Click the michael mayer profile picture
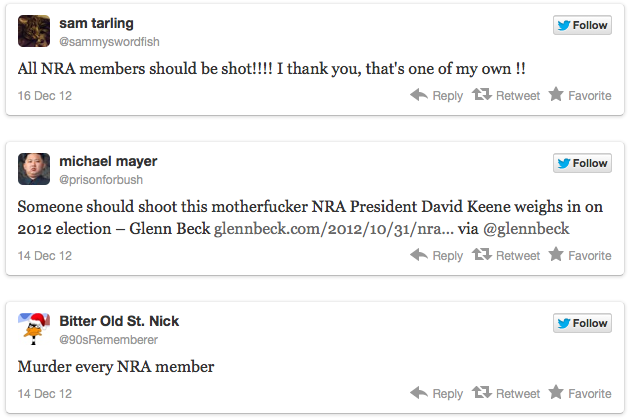 click(x=34, y=169)
